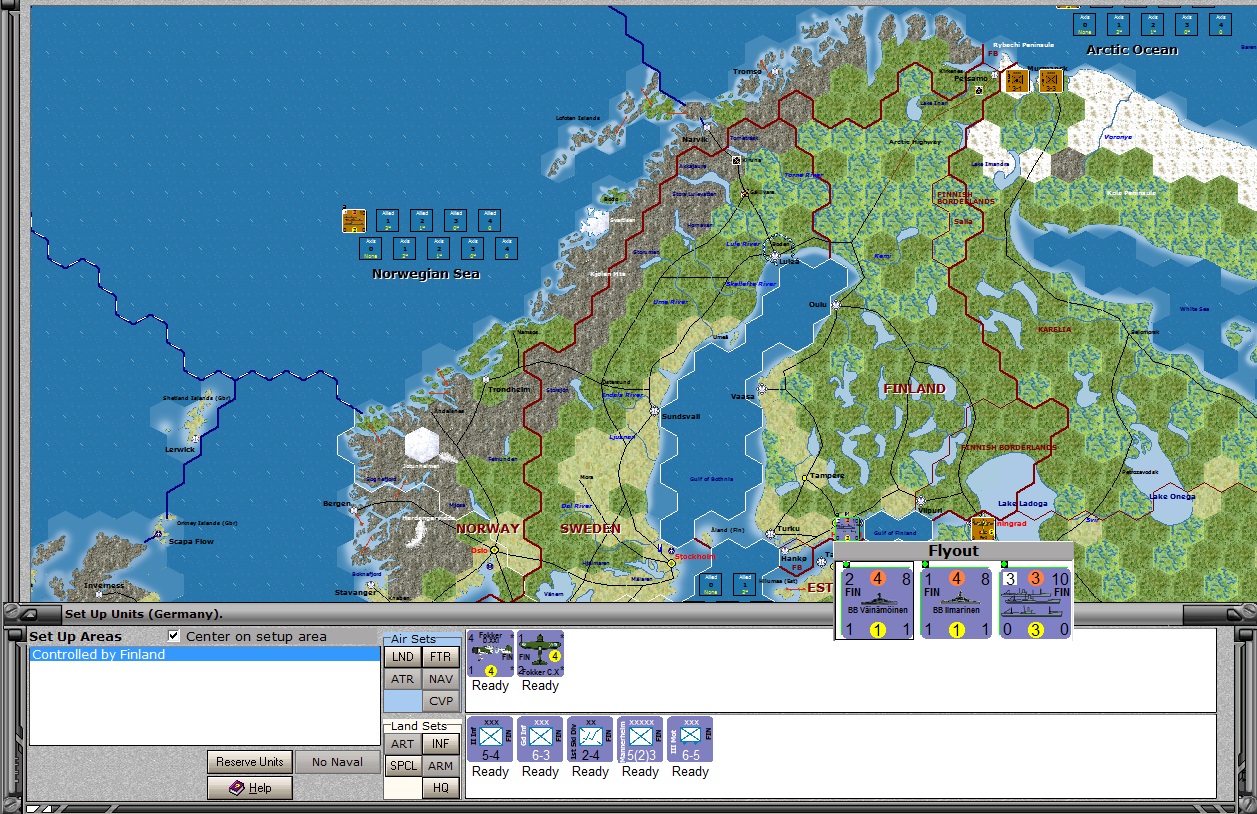Click the SWEDEN country label on map
Viewport: 1257px width, 814px height.
point(590,528)
